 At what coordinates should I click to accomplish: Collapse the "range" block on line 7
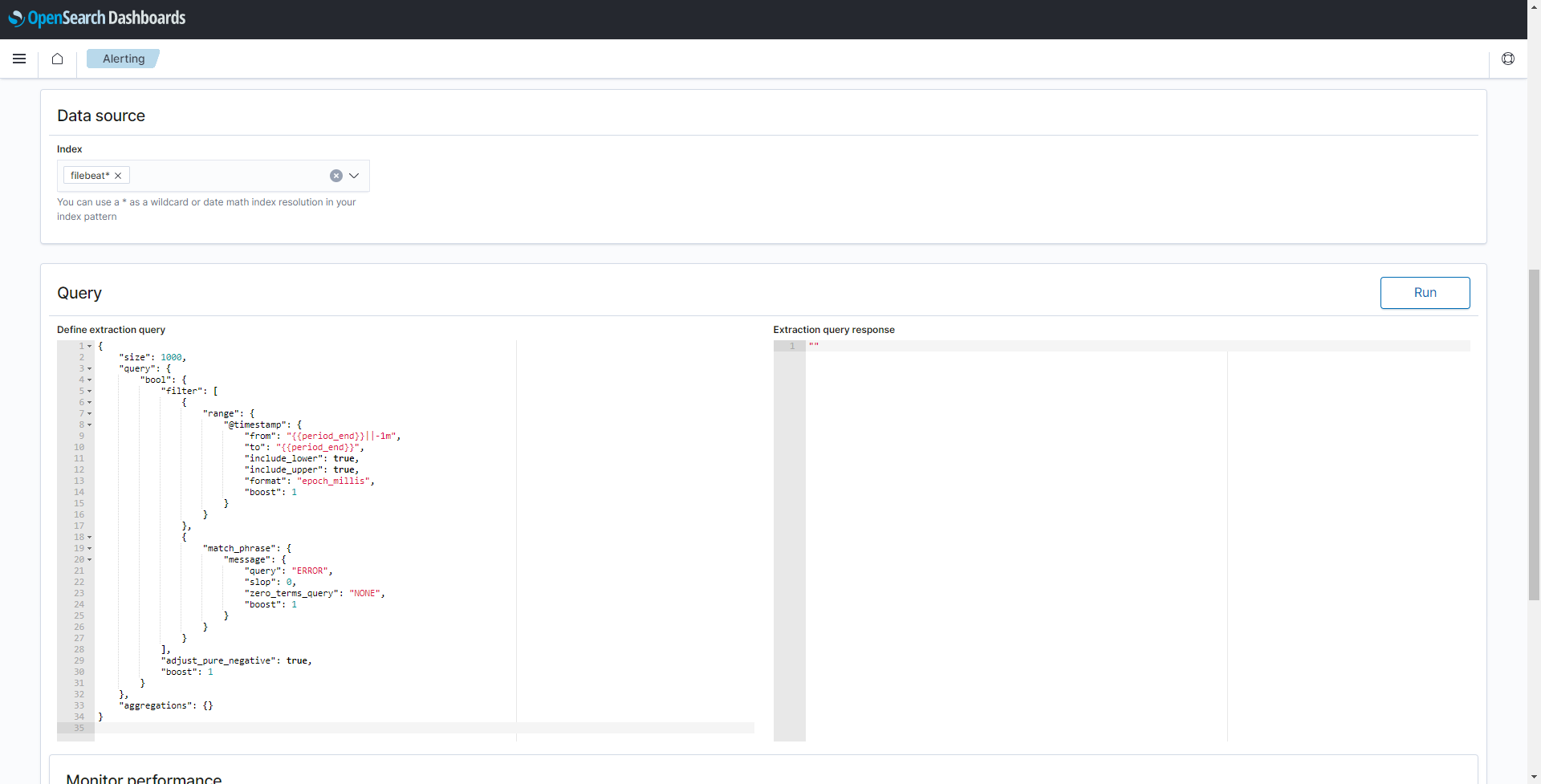click(89, 413)
